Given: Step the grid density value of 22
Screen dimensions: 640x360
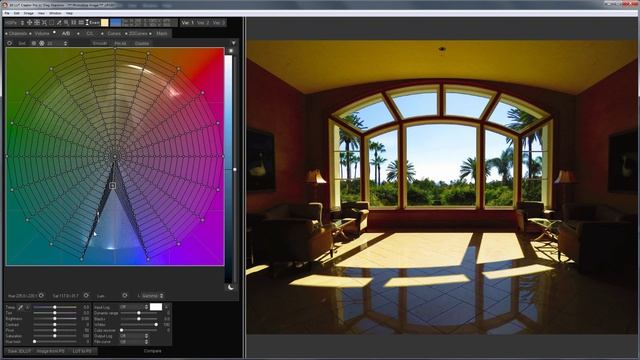Looking at the screenshot, I should click(65, 43).
